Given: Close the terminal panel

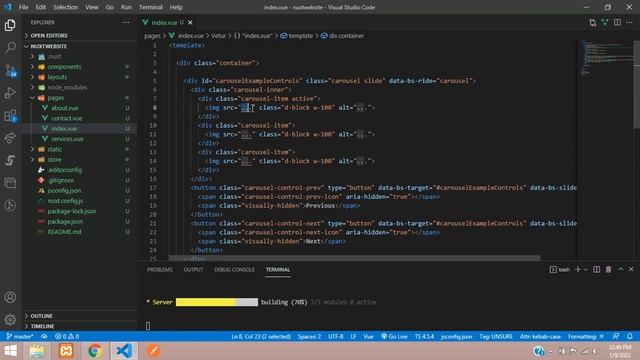Looking at the screenshot, I should coord(631,269).
